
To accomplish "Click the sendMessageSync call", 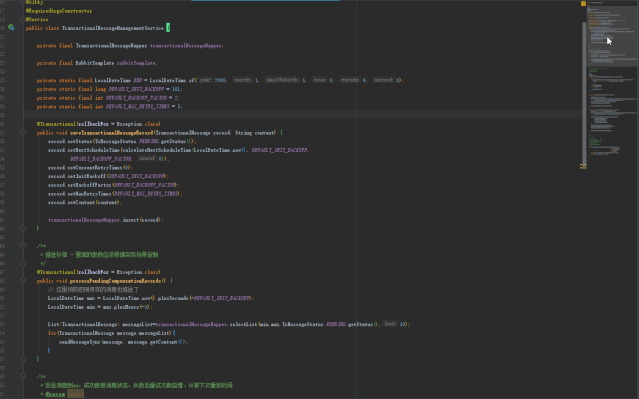I will 79,342.
